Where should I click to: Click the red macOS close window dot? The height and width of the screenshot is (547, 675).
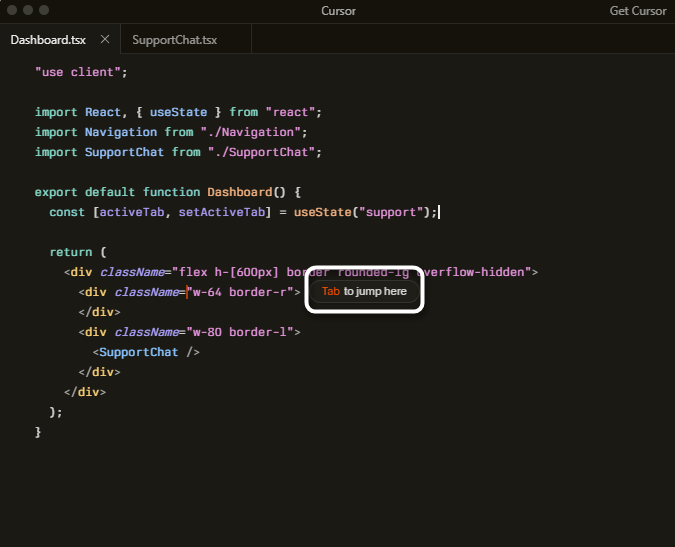(12, 10)
